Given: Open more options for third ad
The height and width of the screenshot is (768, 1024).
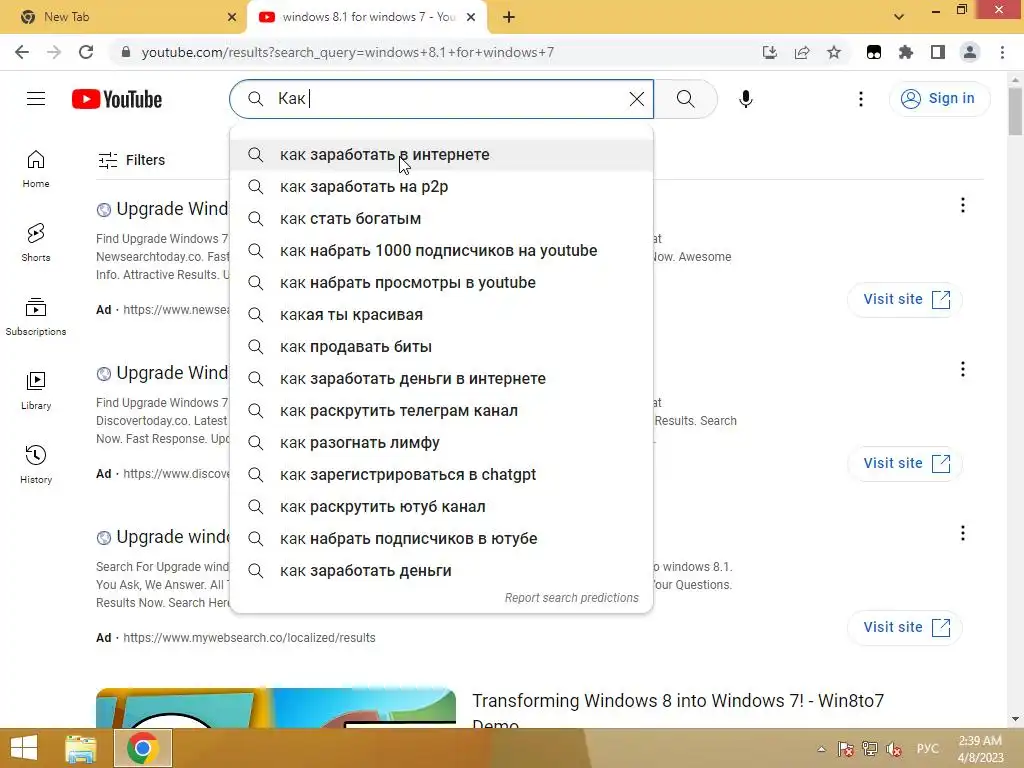Looking at the screenshot, I should point(963,533).
